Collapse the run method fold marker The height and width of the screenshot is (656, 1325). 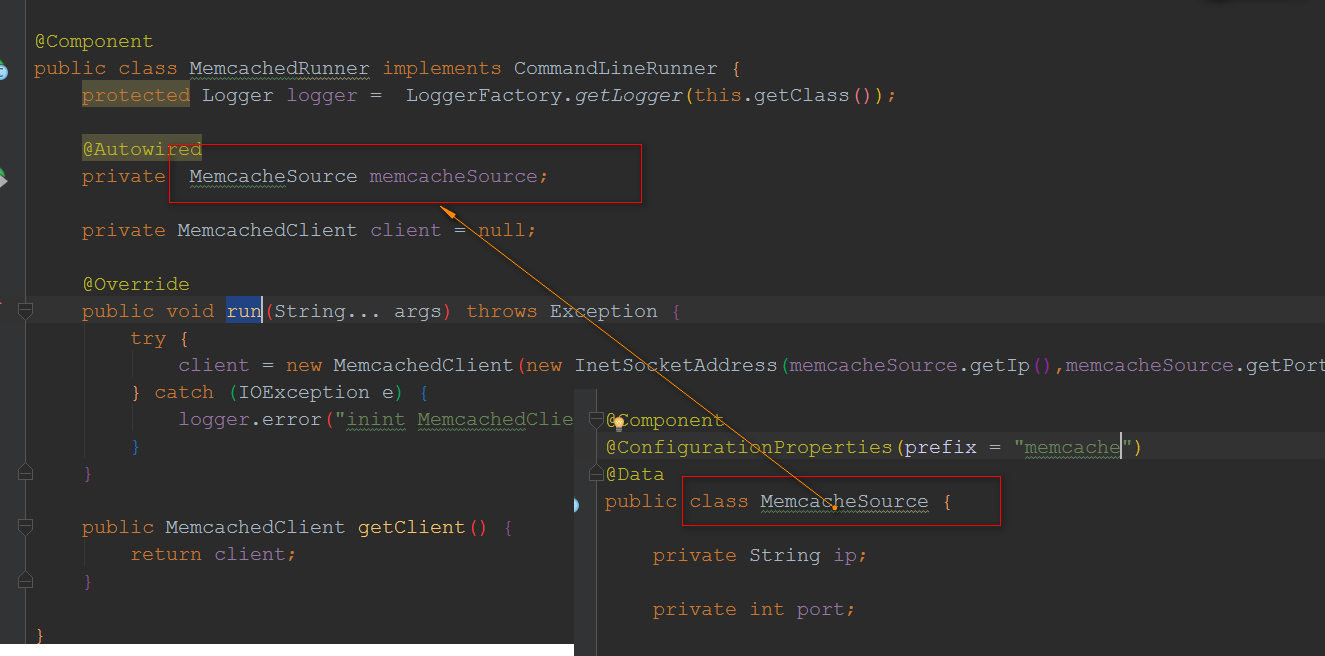[x=26, y=311]
